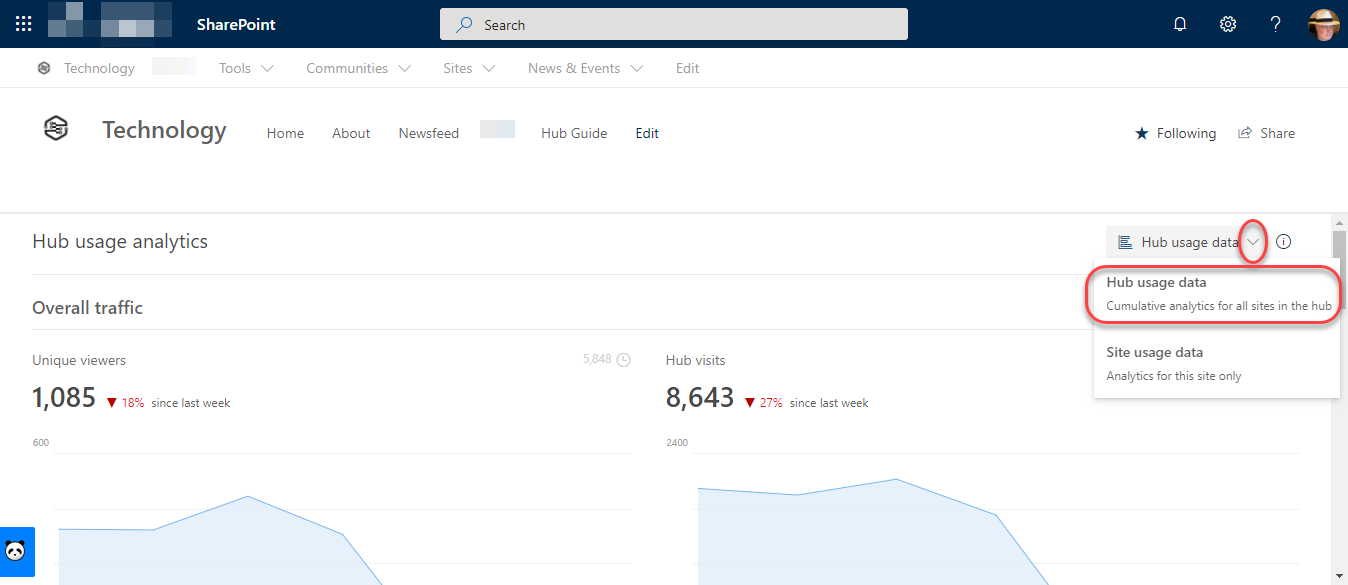
Task: Expand the Sites navigation dropdown
Action: pos(488,68)
